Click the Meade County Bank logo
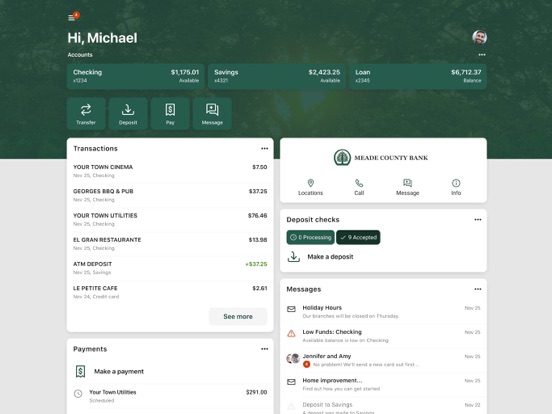The image size is (552, 414). click(381, 157)
